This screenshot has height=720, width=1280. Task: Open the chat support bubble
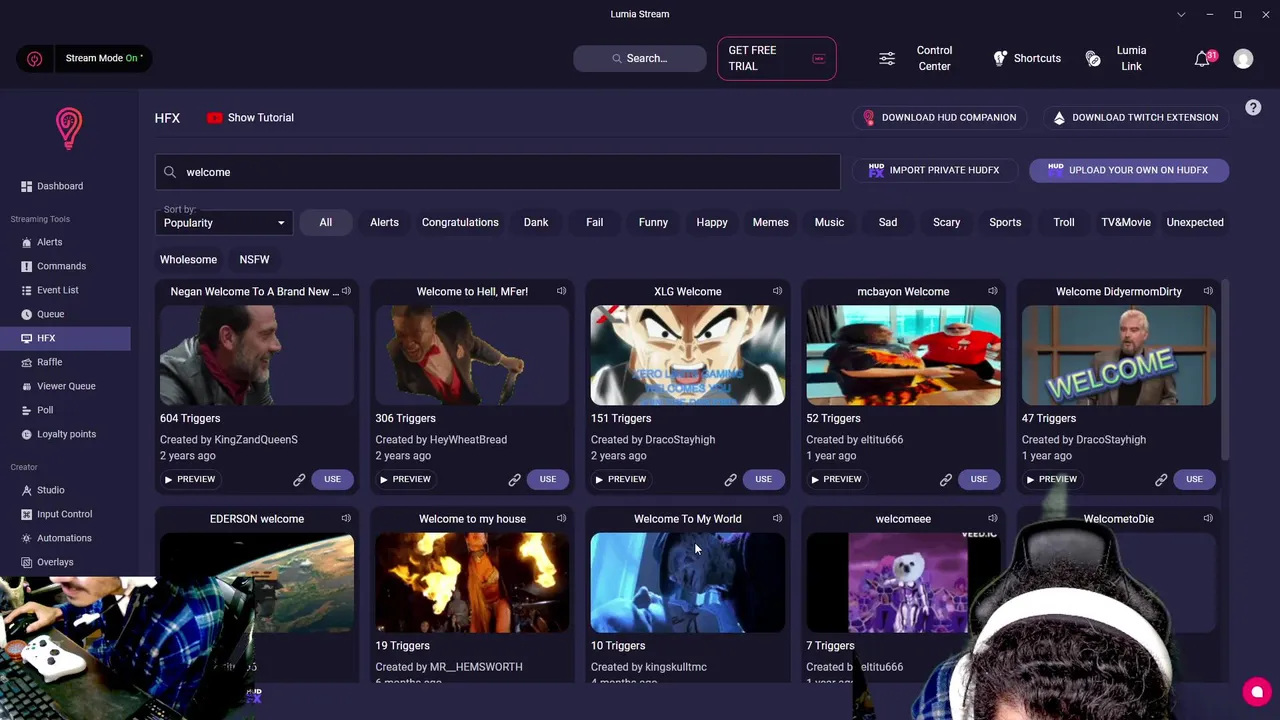pos(1257,692)
